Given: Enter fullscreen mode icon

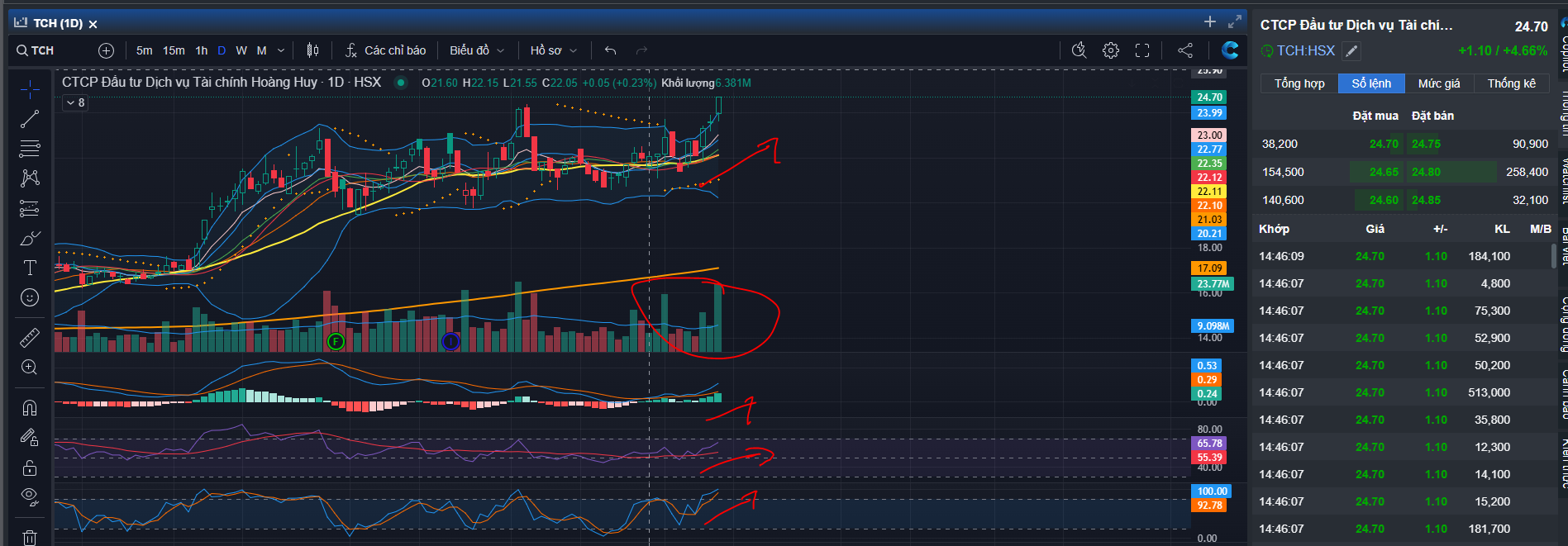Looking at the screenshot, I should point(1142,50).
